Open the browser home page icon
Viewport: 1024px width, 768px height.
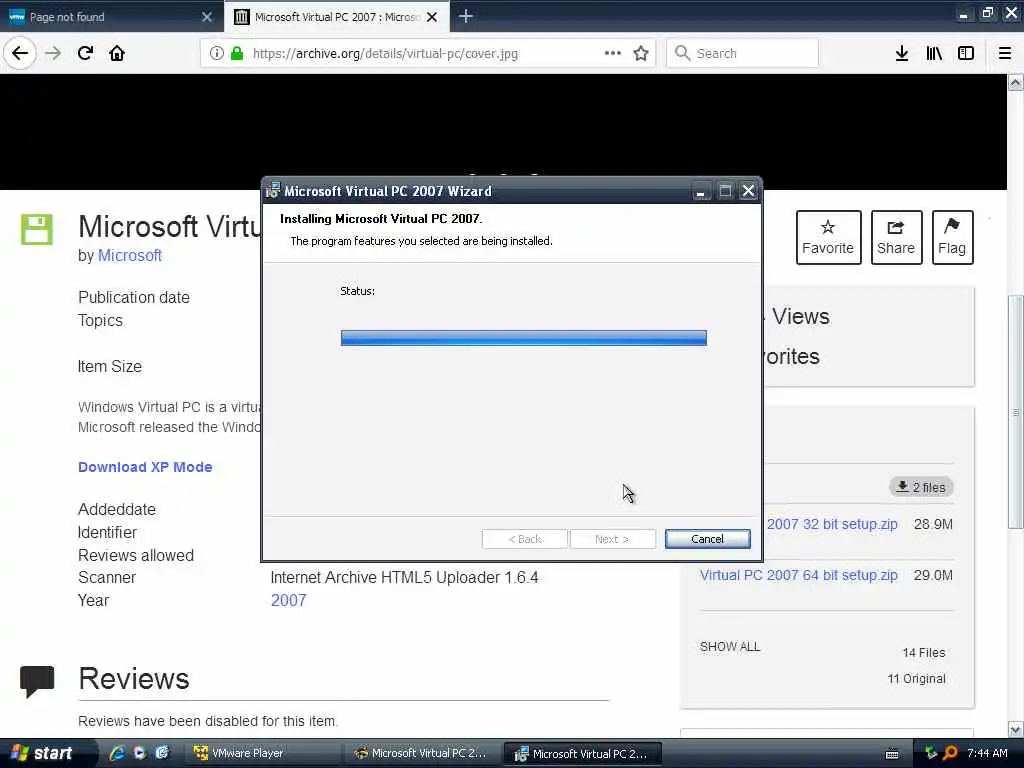[x=117, y=53]
